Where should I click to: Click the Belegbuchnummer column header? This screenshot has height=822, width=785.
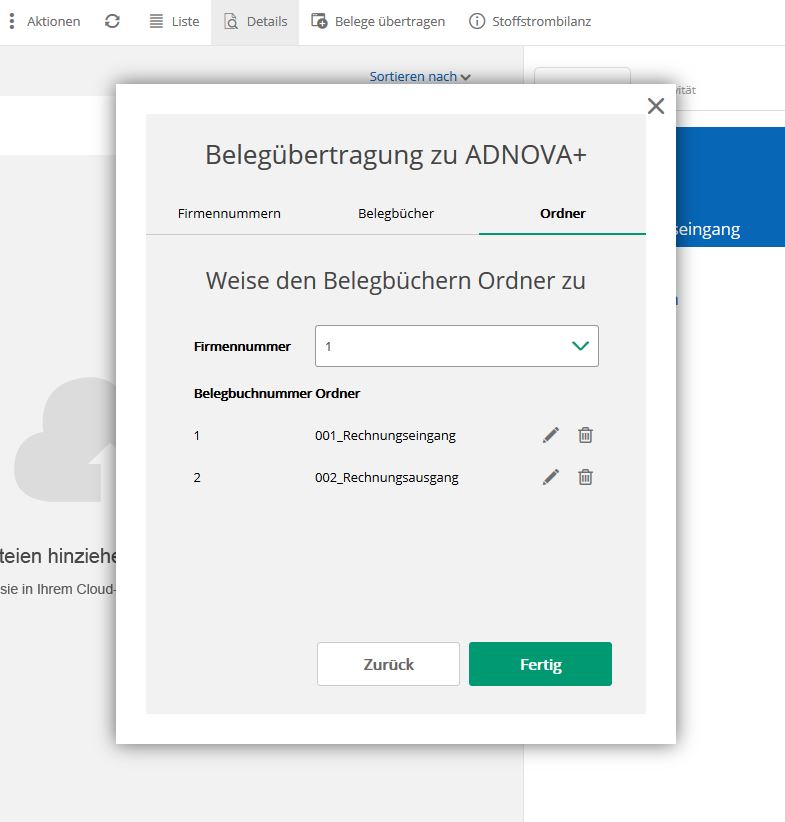point(253,393)
